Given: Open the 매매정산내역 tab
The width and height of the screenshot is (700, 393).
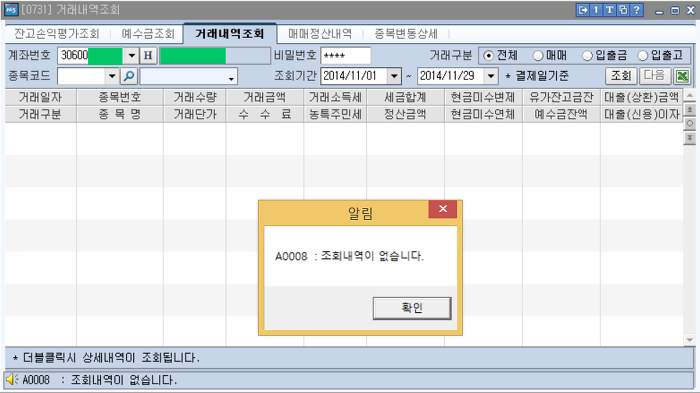Looking at the screenshot, I should pyautogui.click(x=320, y=34).
